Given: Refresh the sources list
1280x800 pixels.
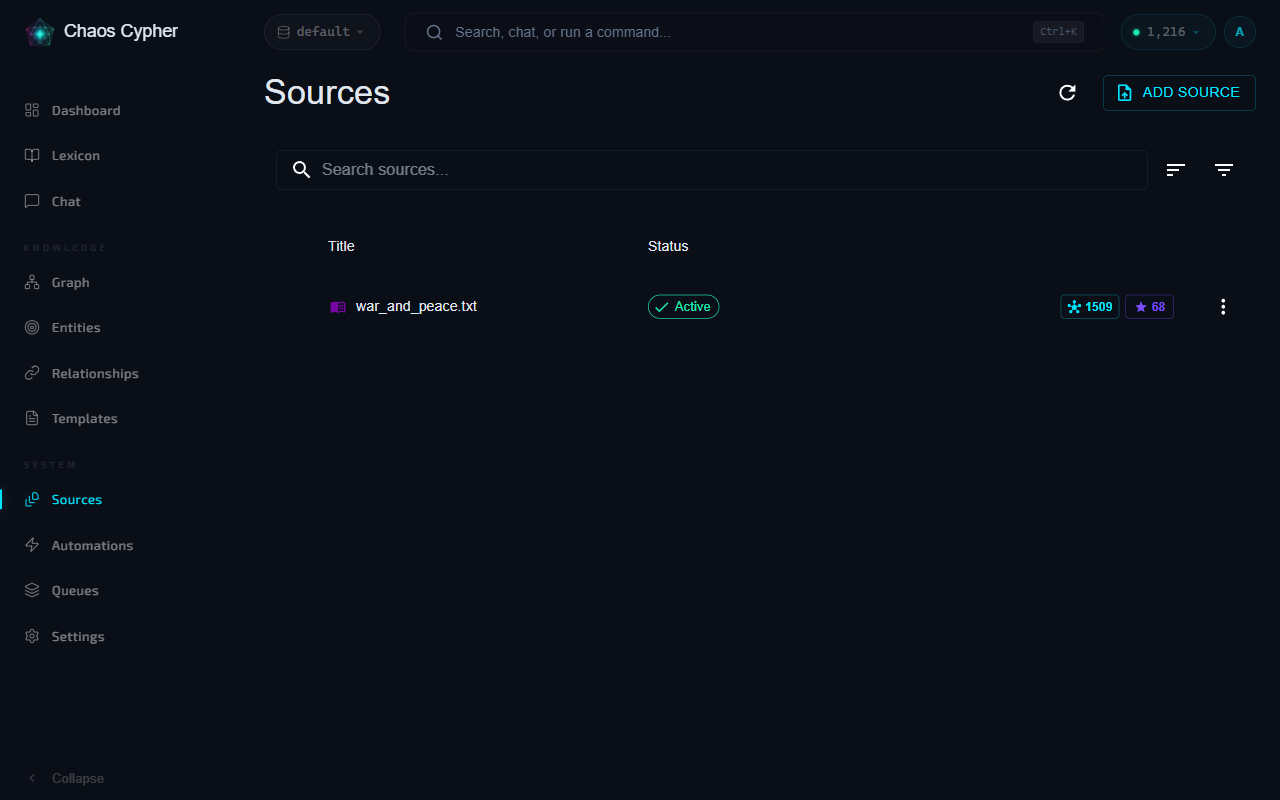Looking at the screenshot, I should [1067, 92].
